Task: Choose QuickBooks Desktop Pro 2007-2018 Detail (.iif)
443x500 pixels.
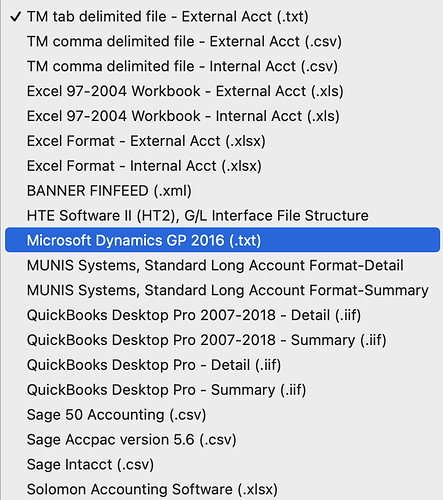Action: (222, 315)
